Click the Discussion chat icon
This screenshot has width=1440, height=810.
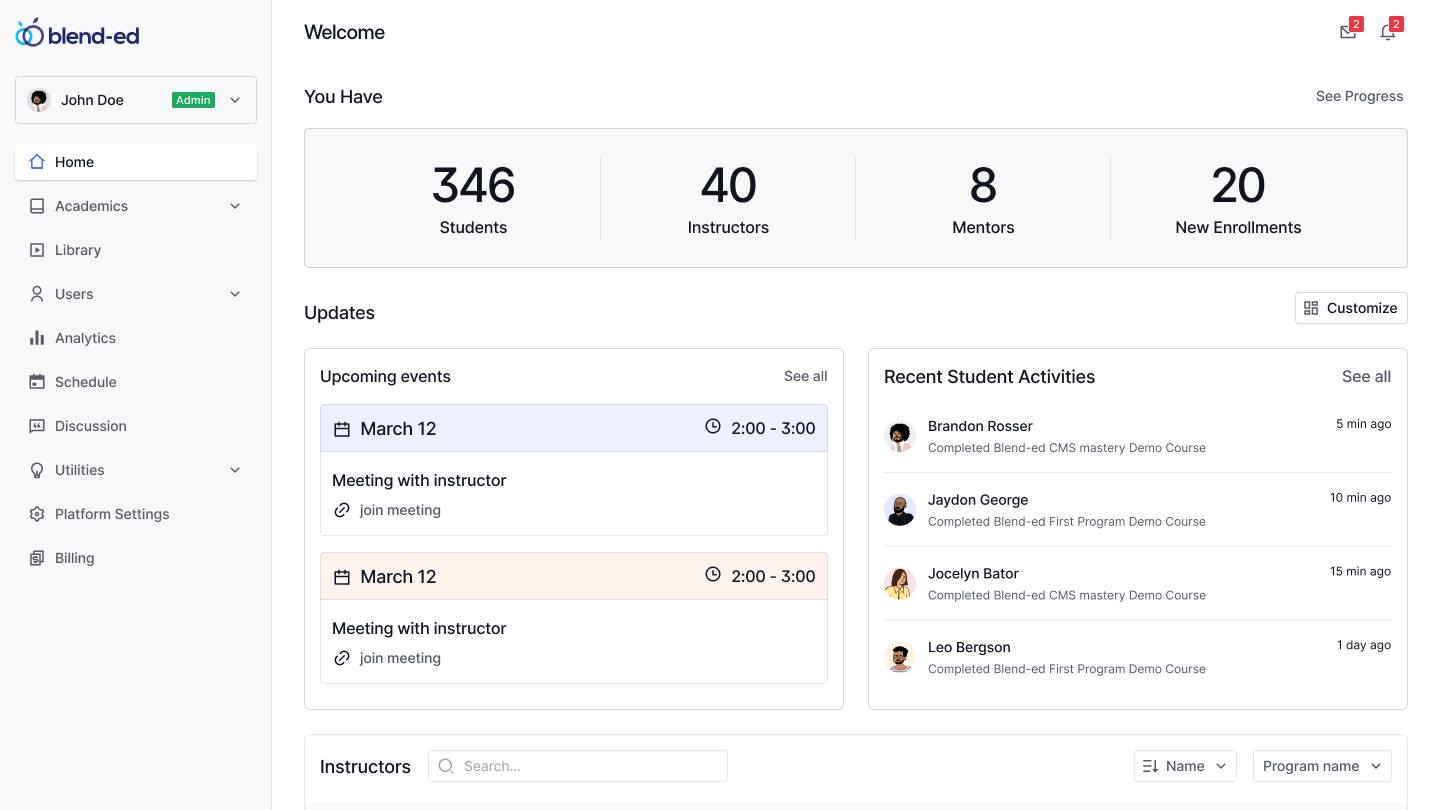coord(37,426)
